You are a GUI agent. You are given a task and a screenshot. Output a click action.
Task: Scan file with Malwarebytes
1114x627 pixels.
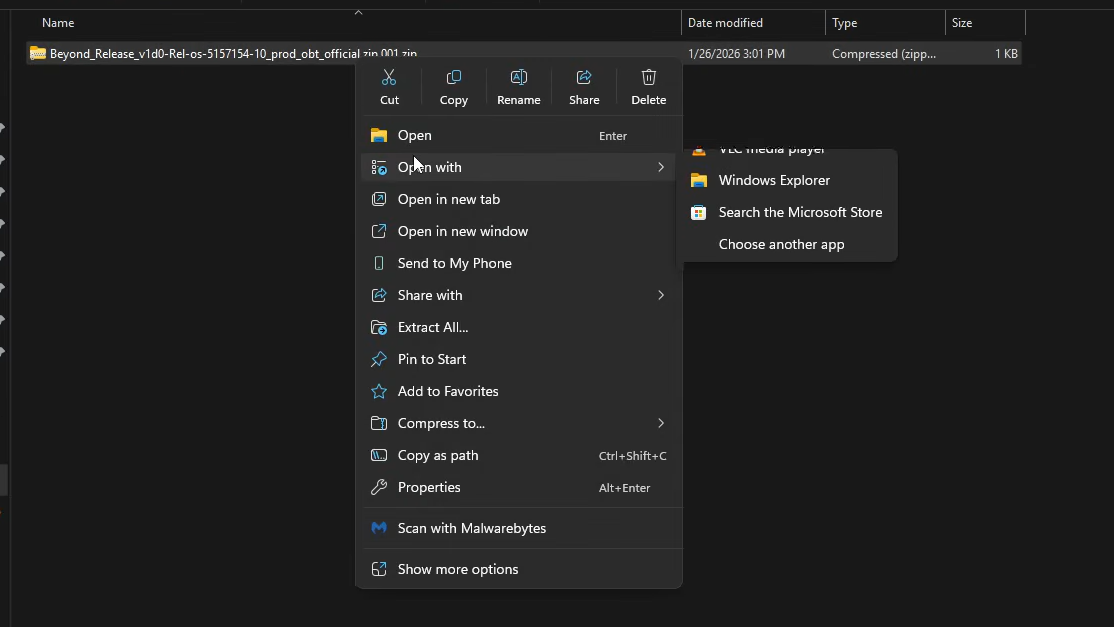471,528
